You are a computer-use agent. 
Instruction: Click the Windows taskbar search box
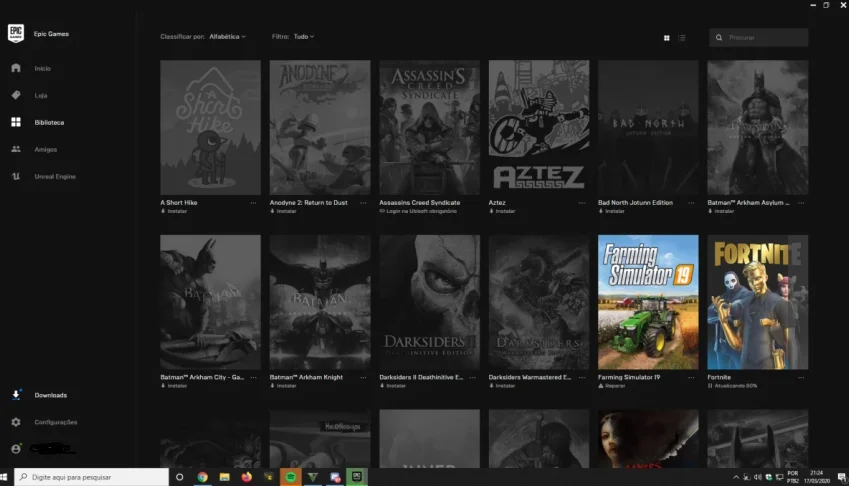(91, 477)
